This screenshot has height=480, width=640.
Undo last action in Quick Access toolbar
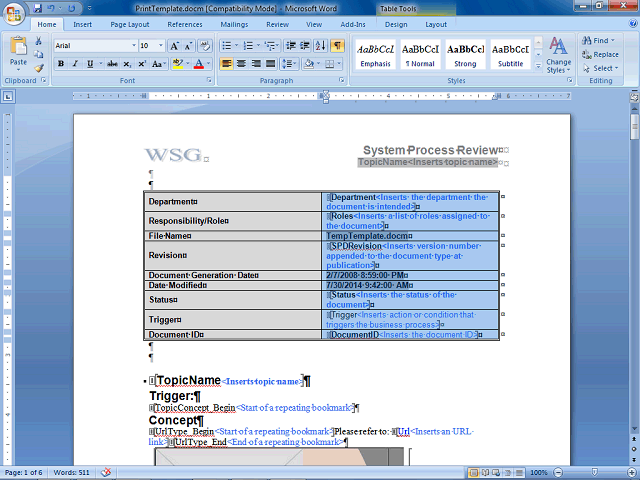pos(51,8)
